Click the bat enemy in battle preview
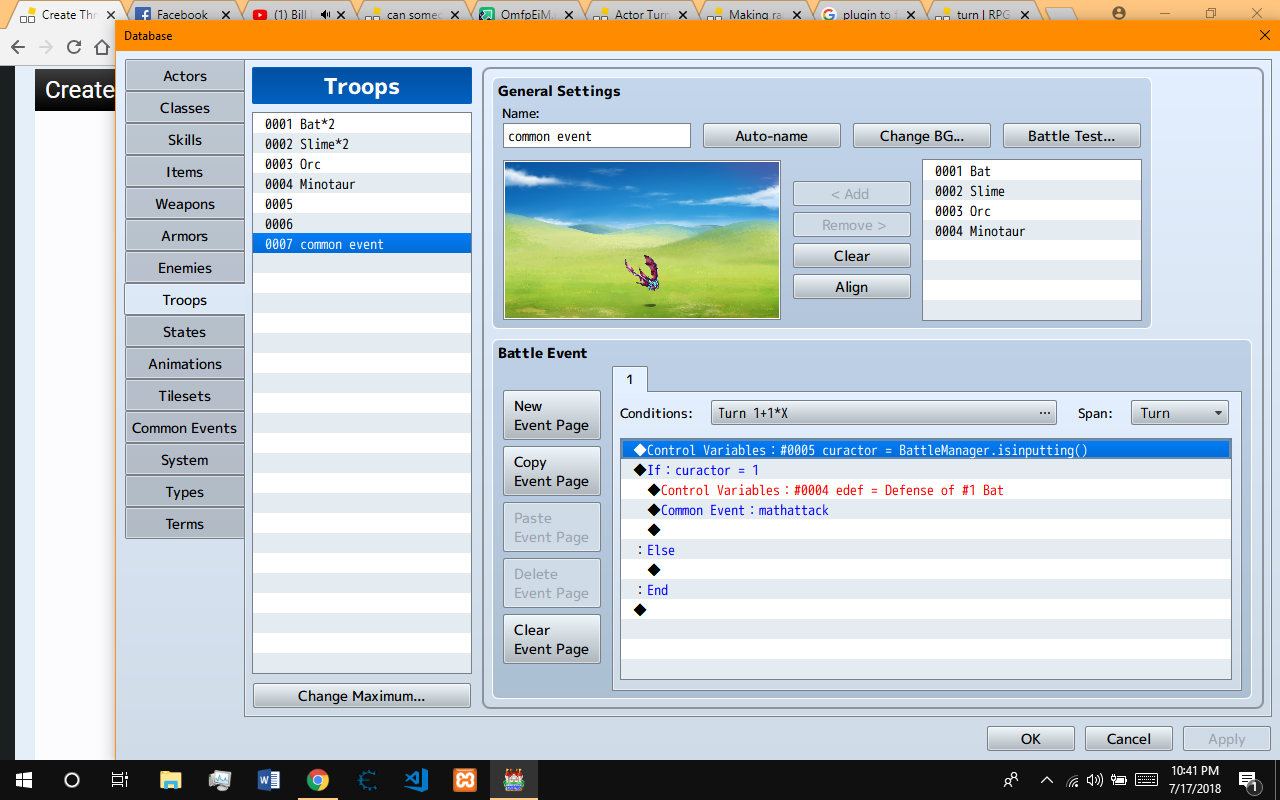The width and height of the screenshot is (1280, 800). 642,272
